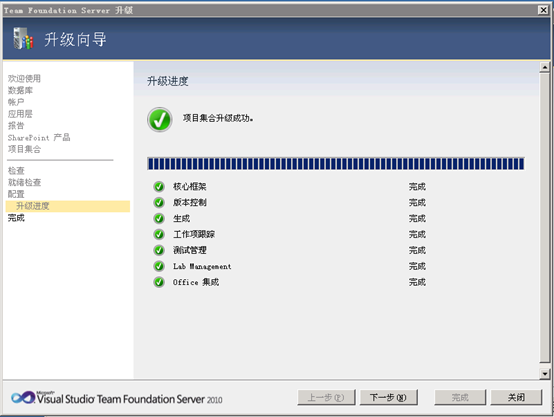554x417 pixels.
Task: Click the 测试管理 label
Action: 190,250
